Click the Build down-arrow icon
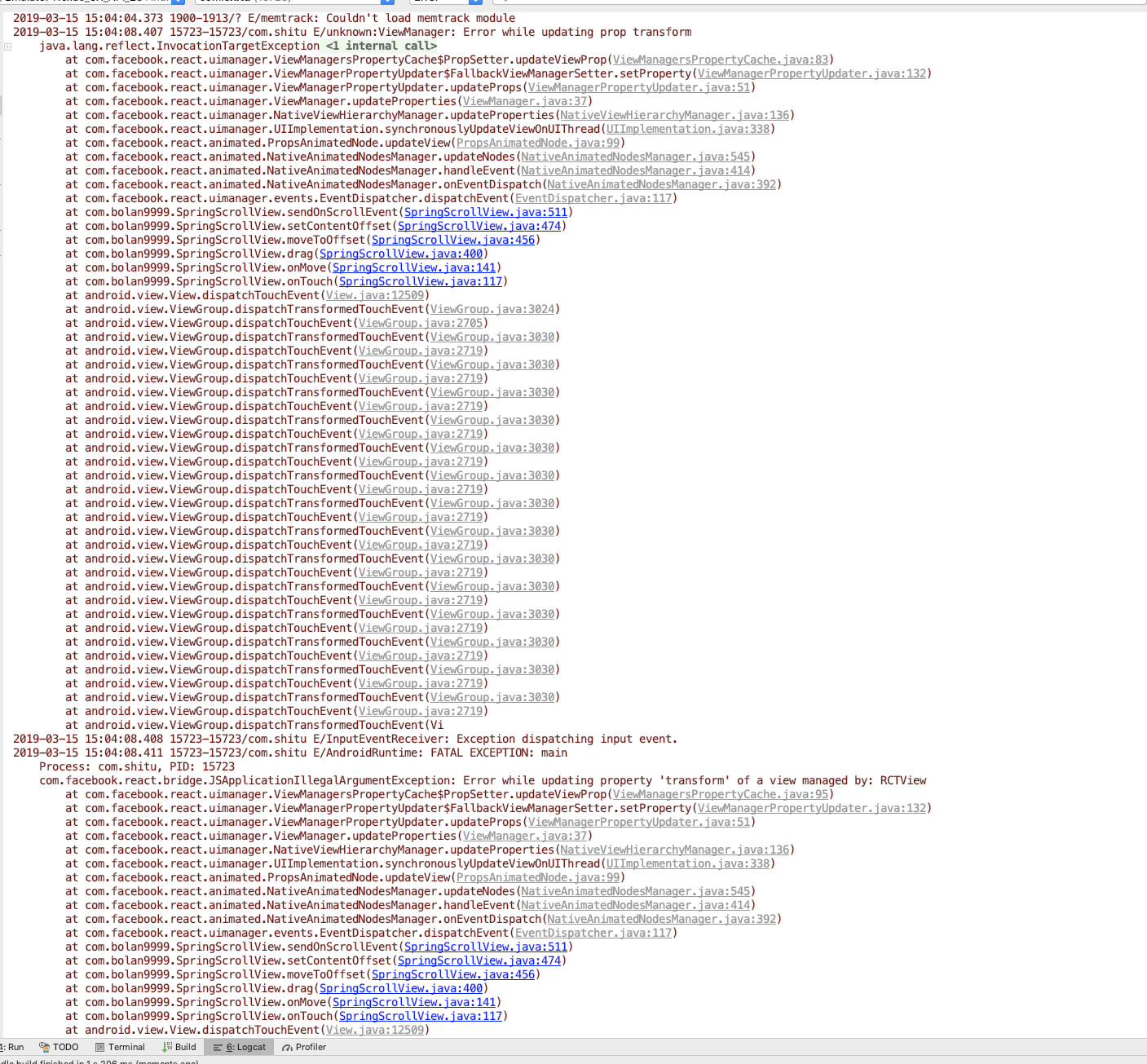 tap(162, 1047)
